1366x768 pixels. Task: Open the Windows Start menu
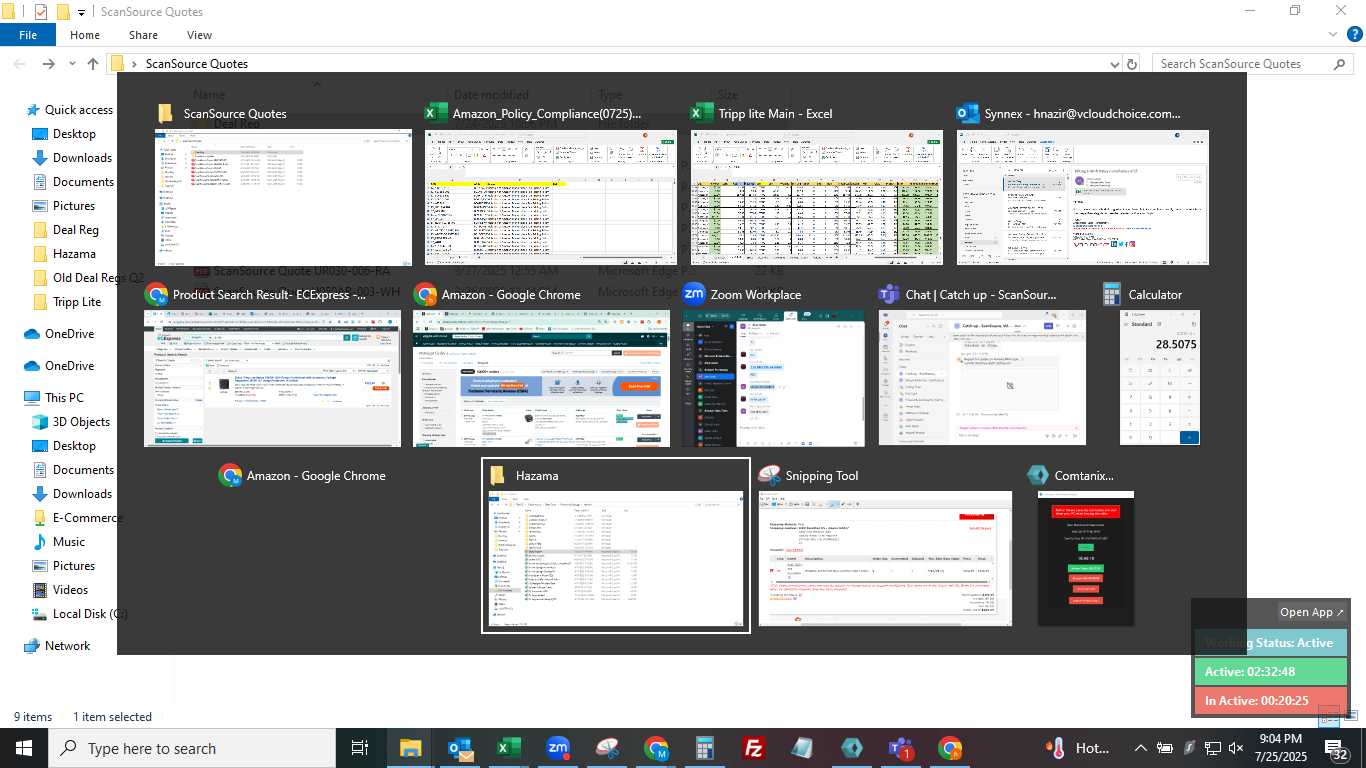tap(24, 748)
